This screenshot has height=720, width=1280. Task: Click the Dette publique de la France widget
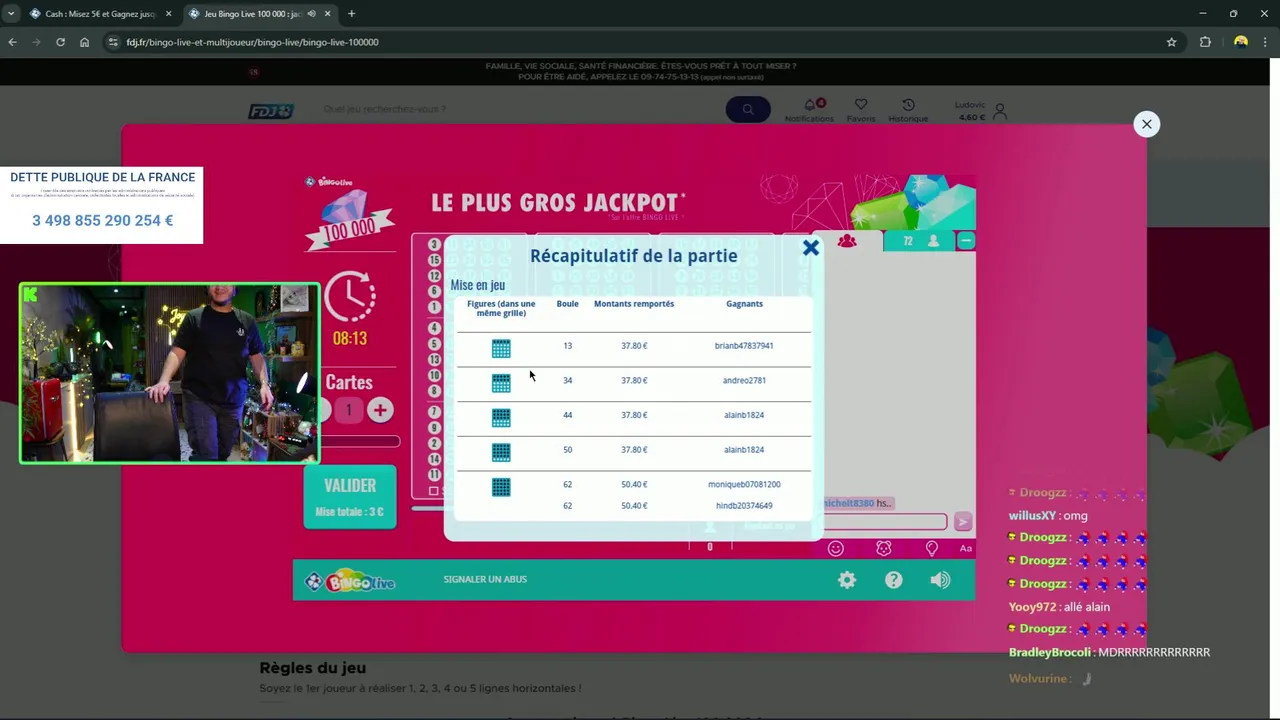(x=101, y=205)
